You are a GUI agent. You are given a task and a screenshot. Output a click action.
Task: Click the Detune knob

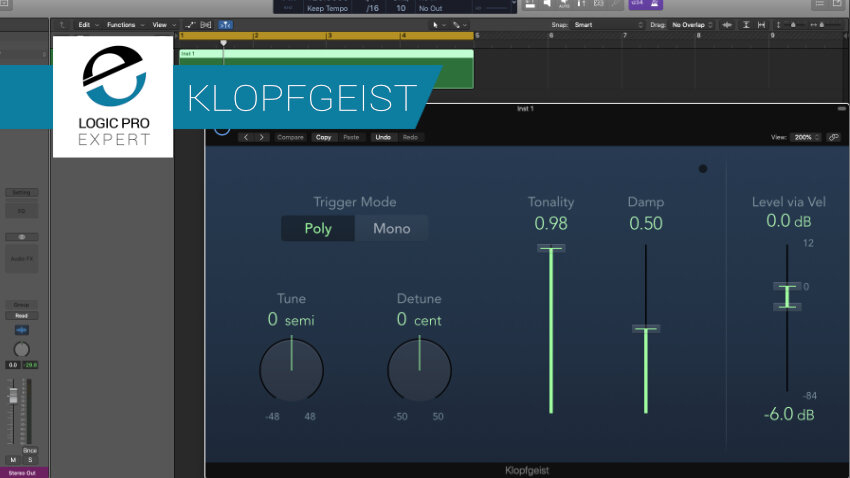click(420, 370)
